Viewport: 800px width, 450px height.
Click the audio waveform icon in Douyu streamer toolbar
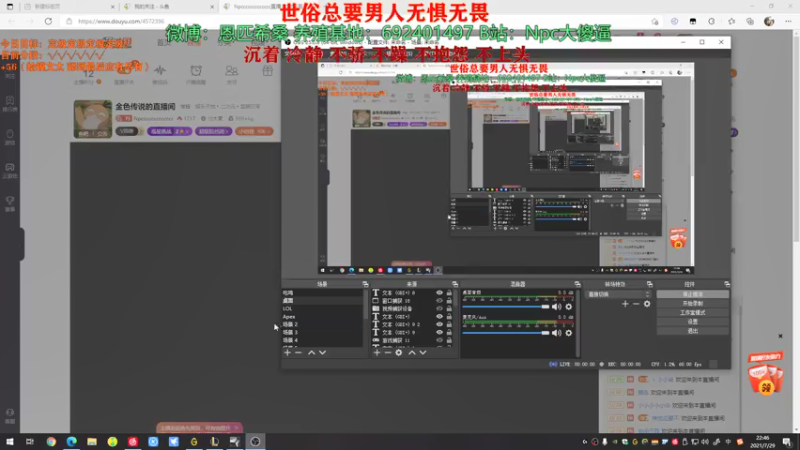[x=160, y=70]
